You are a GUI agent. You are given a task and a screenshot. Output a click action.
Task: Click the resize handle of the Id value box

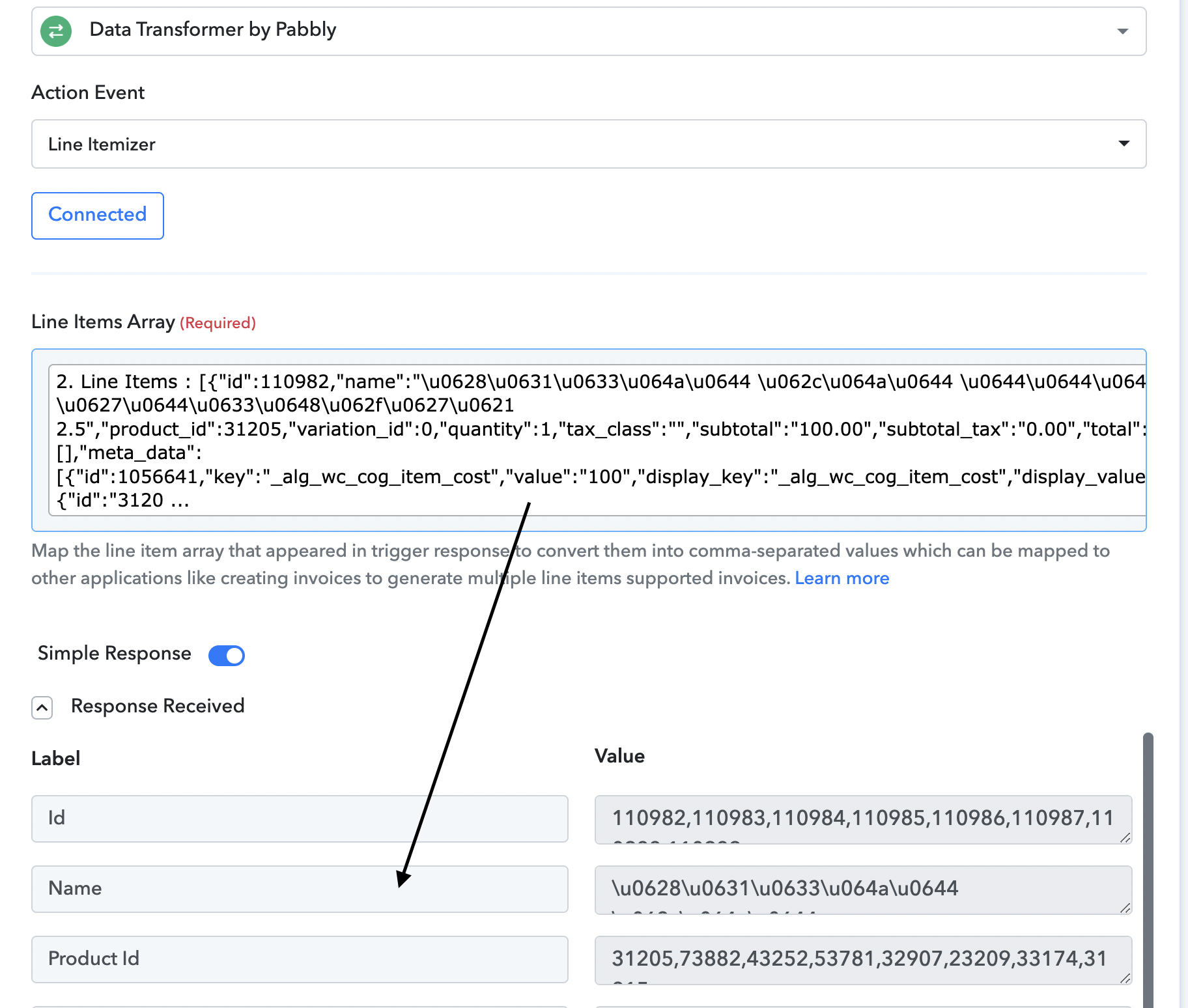coord(1125,837)
